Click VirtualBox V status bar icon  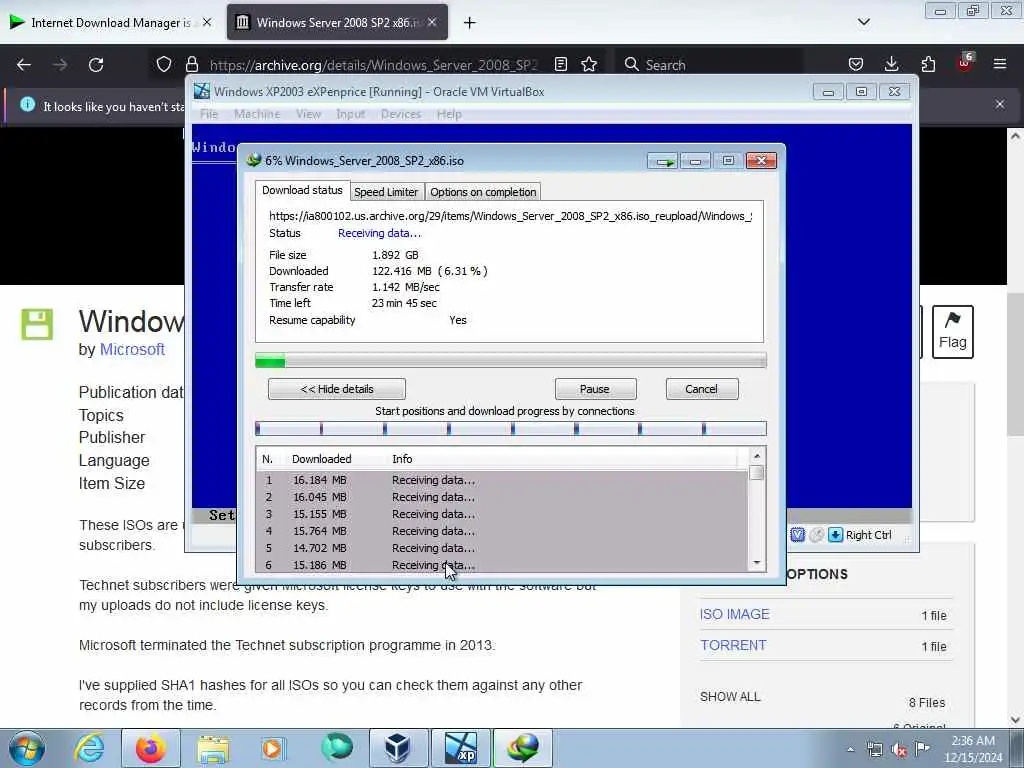tap(797, 535)
